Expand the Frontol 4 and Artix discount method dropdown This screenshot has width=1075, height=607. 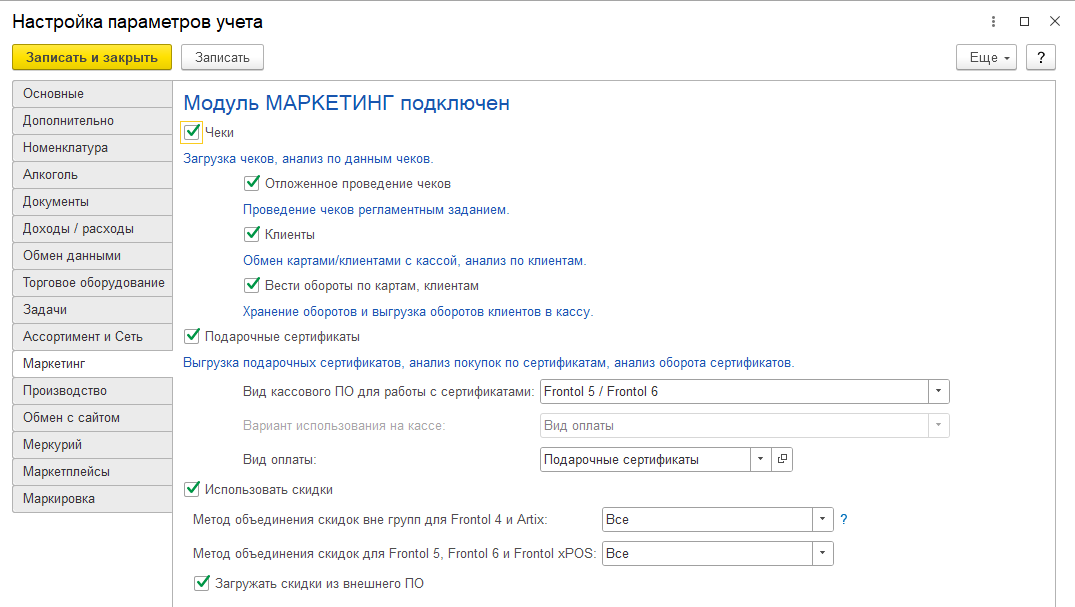pos(823,520)
